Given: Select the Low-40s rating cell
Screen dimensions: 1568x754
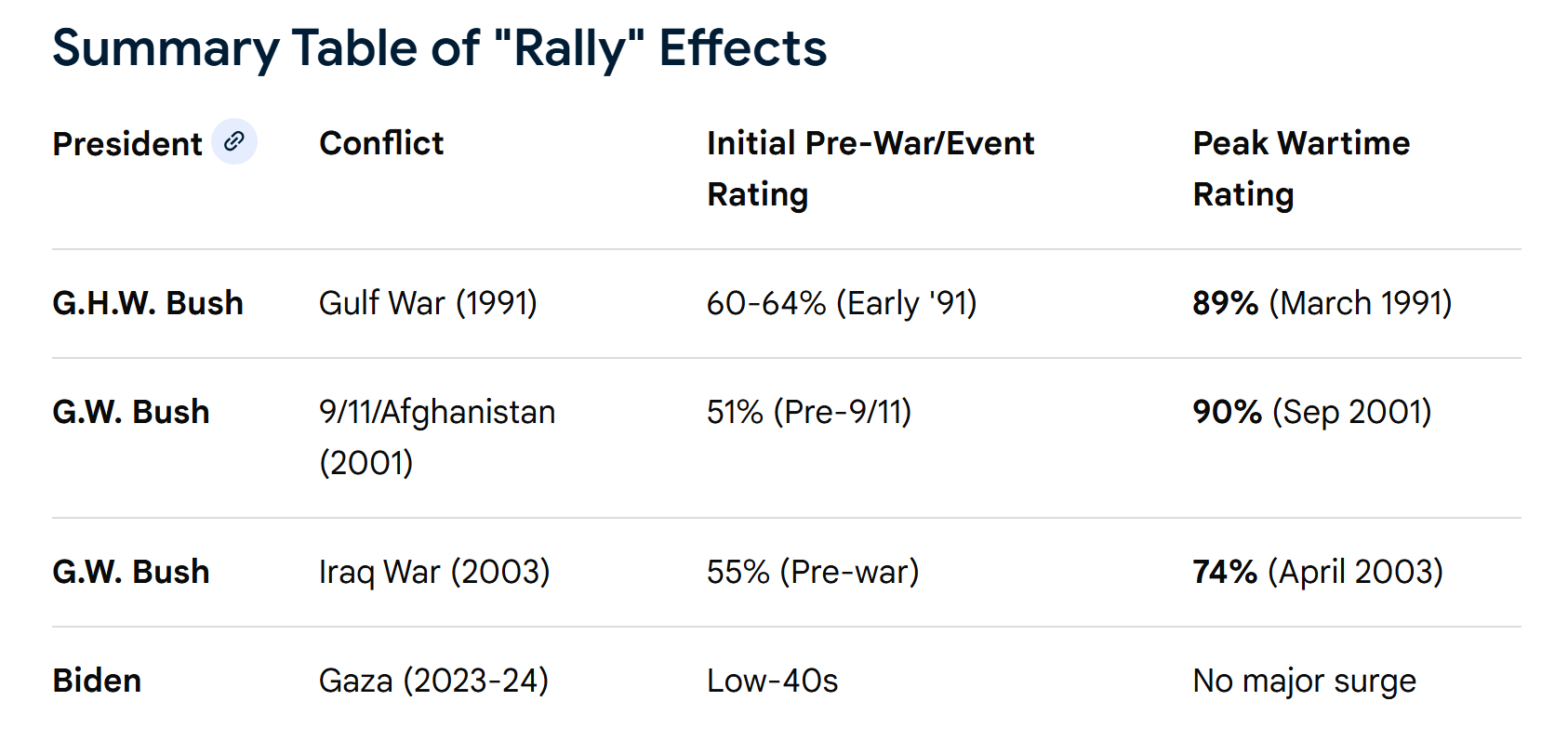Looking at the screenshot, I should 772,681.
